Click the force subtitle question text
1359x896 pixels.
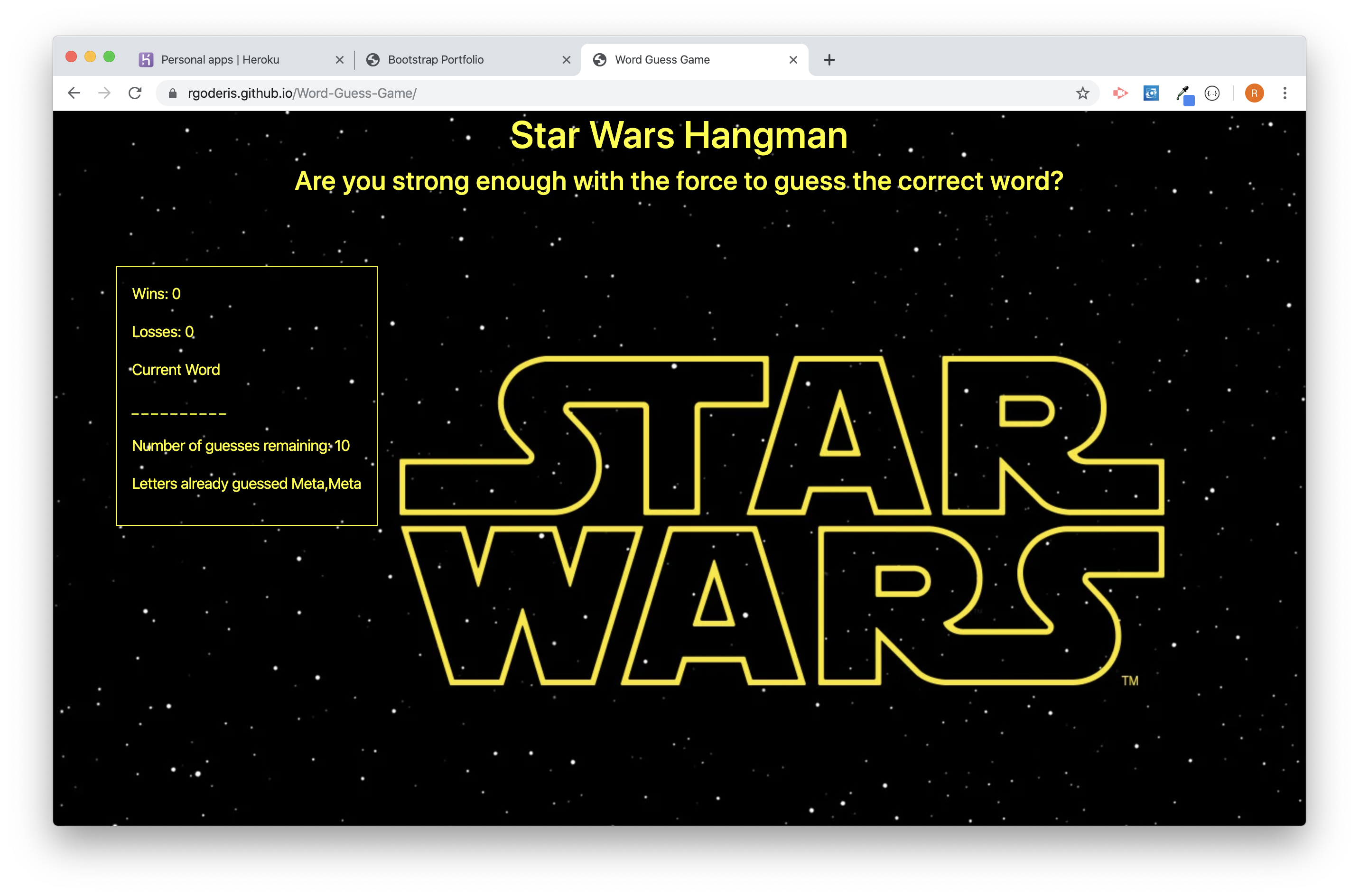(679, 181)
